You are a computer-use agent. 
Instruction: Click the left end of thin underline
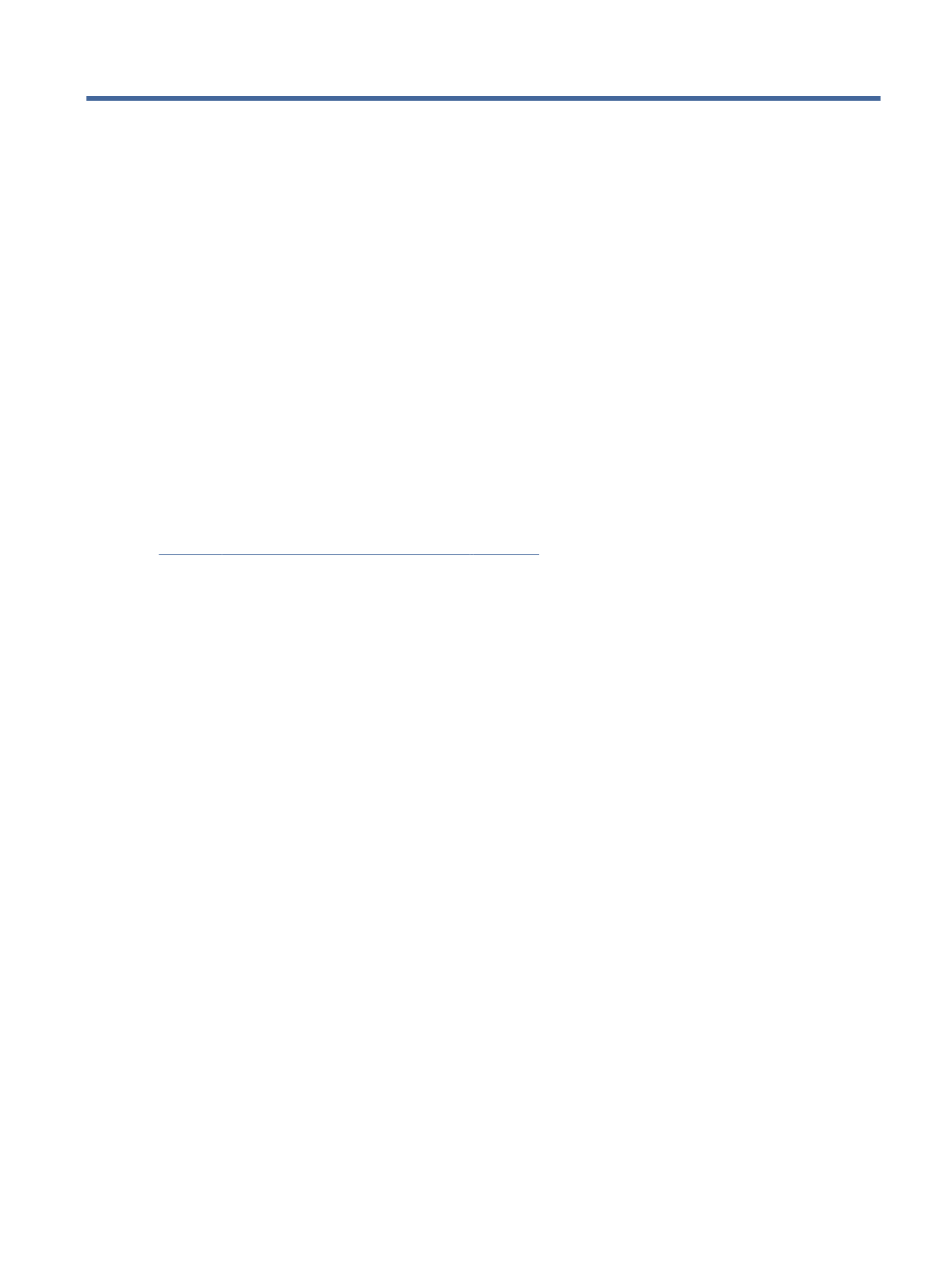click(x=162, y=553)
